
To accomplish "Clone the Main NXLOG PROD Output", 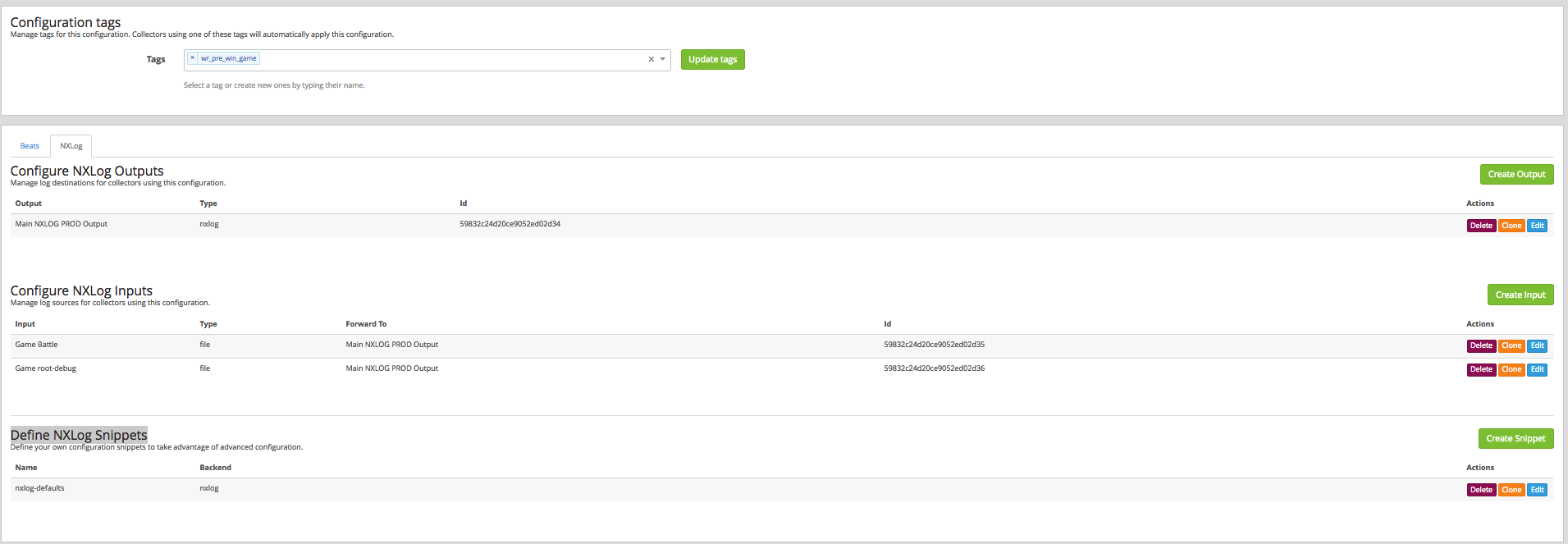I will point(1511,226).
